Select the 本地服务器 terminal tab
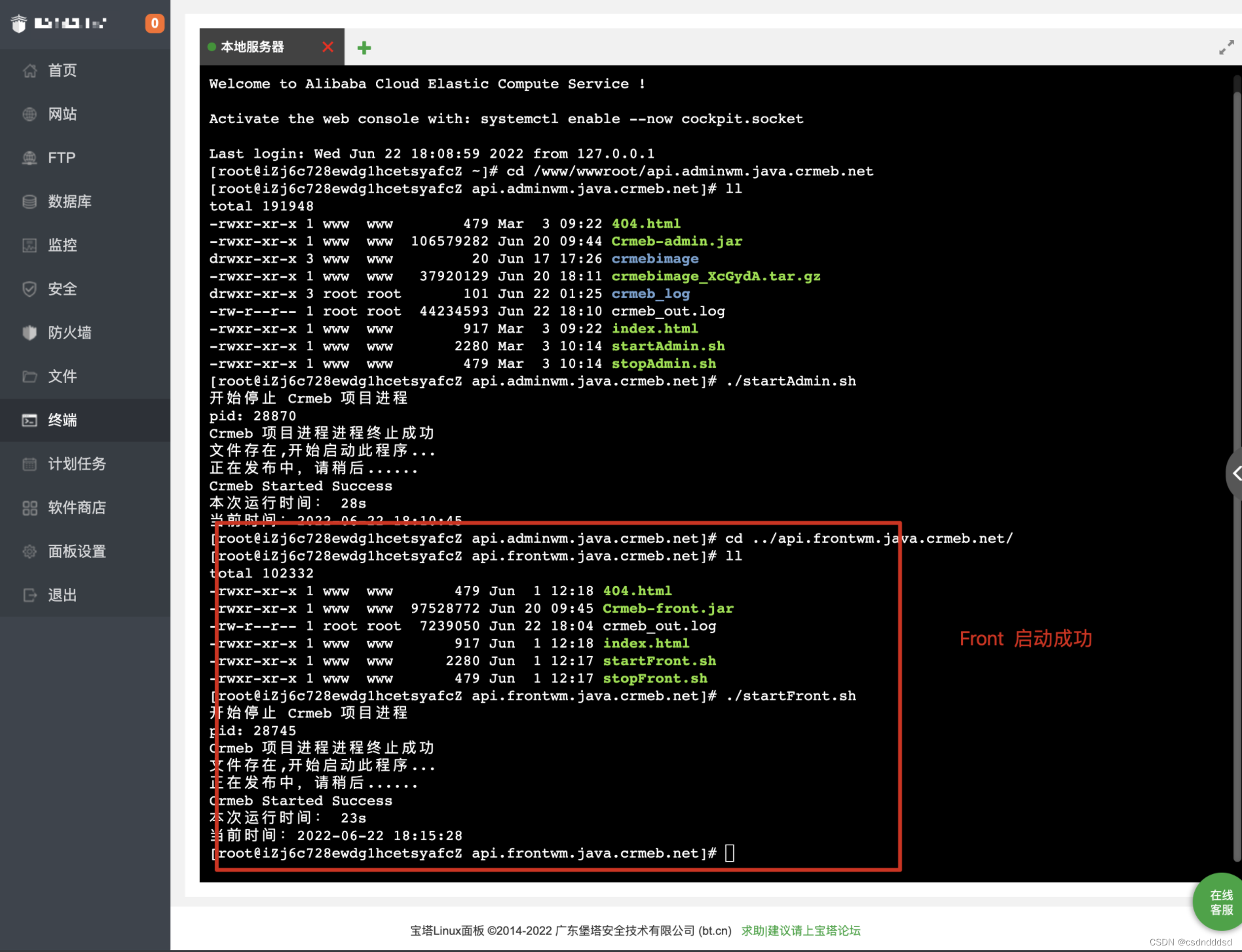This screenshot has height=952, width=1242. click(272, 46)
